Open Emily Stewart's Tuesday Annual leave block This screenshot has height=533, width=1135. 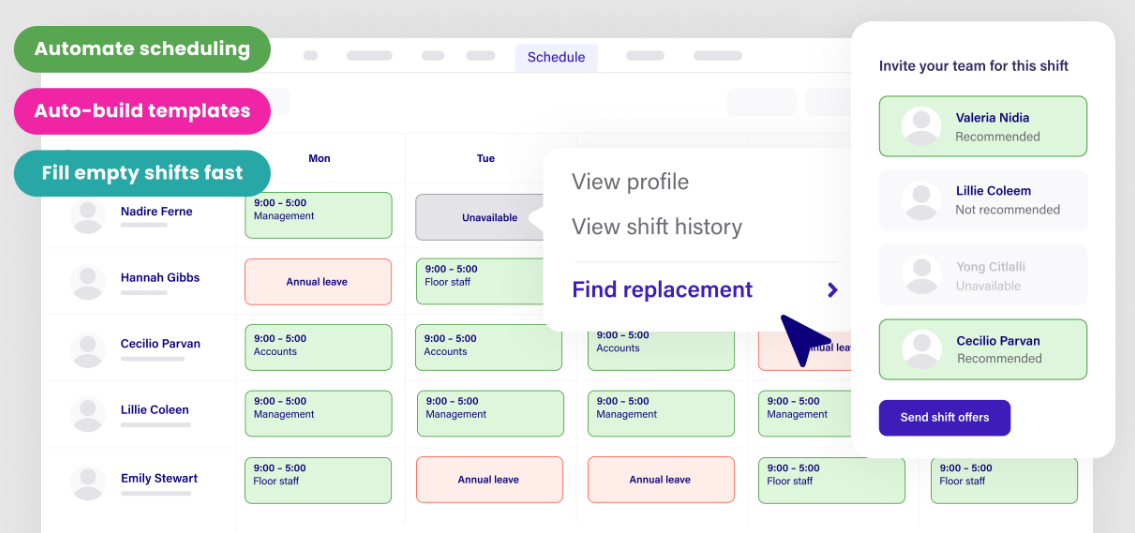point(489,479)
